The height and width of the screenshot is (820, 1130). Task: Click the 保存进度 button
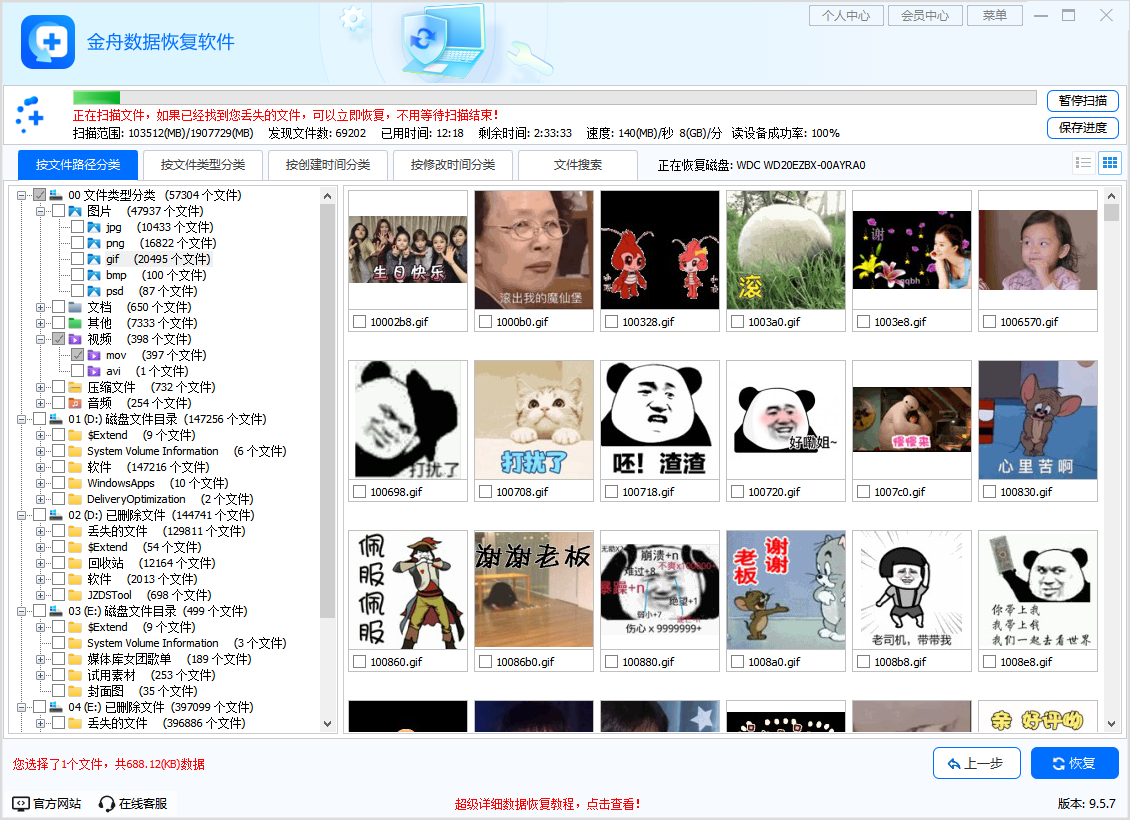pos(1082,128)
